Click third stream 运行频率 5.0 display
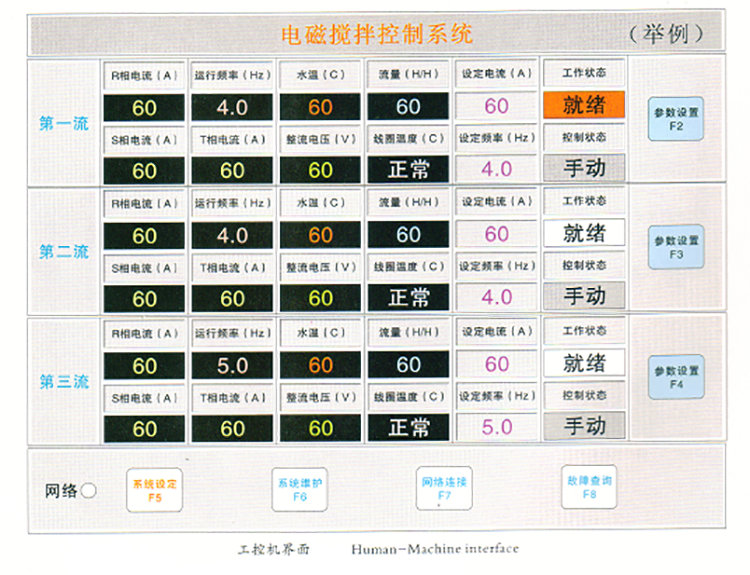Viewport: 750px width, 575px height. 232,365
